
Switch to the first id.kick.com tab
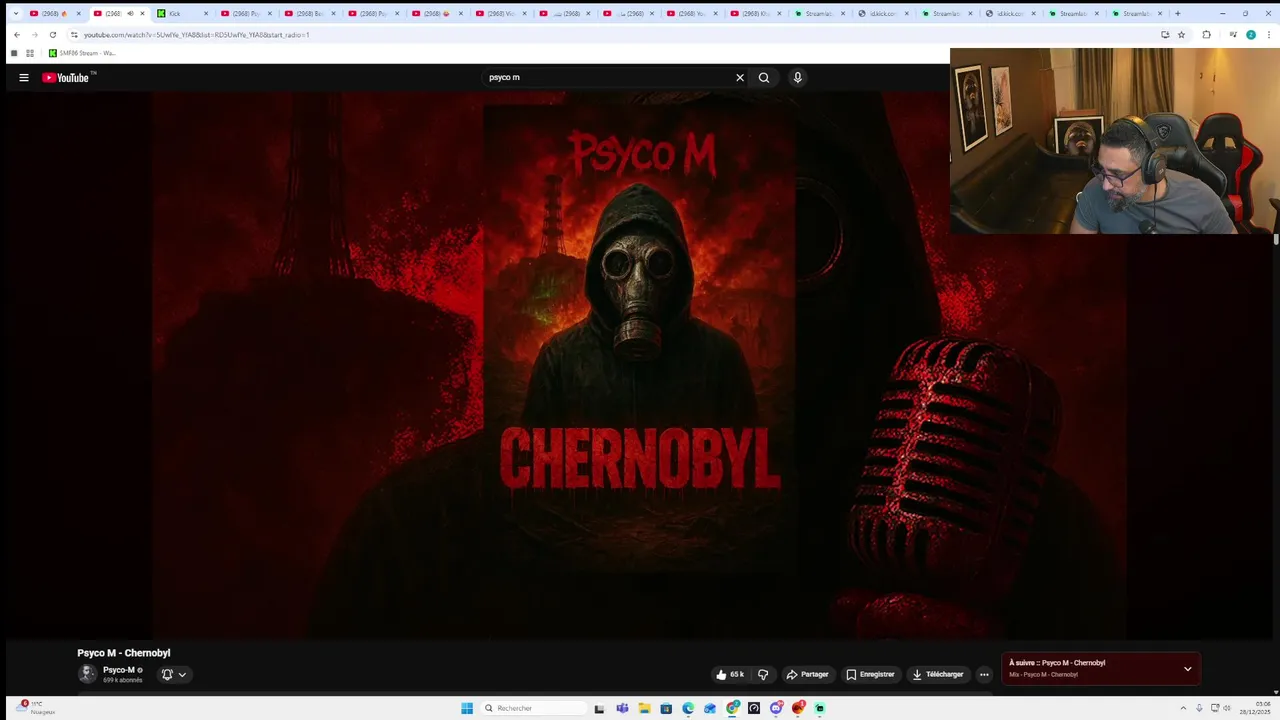pos(882,14)
